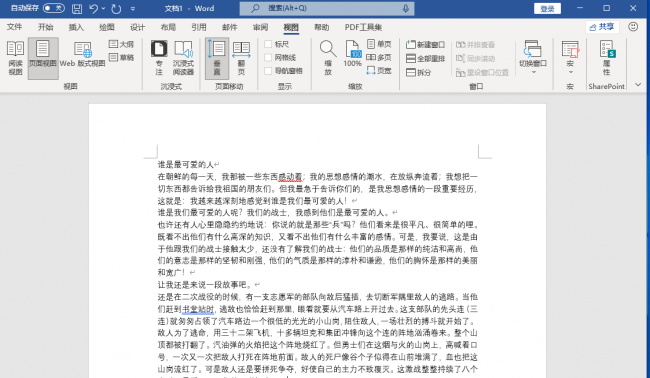This screenshot has height=378, width=650.
Task: Split (拆分) the document window
Action: (419, 73)
